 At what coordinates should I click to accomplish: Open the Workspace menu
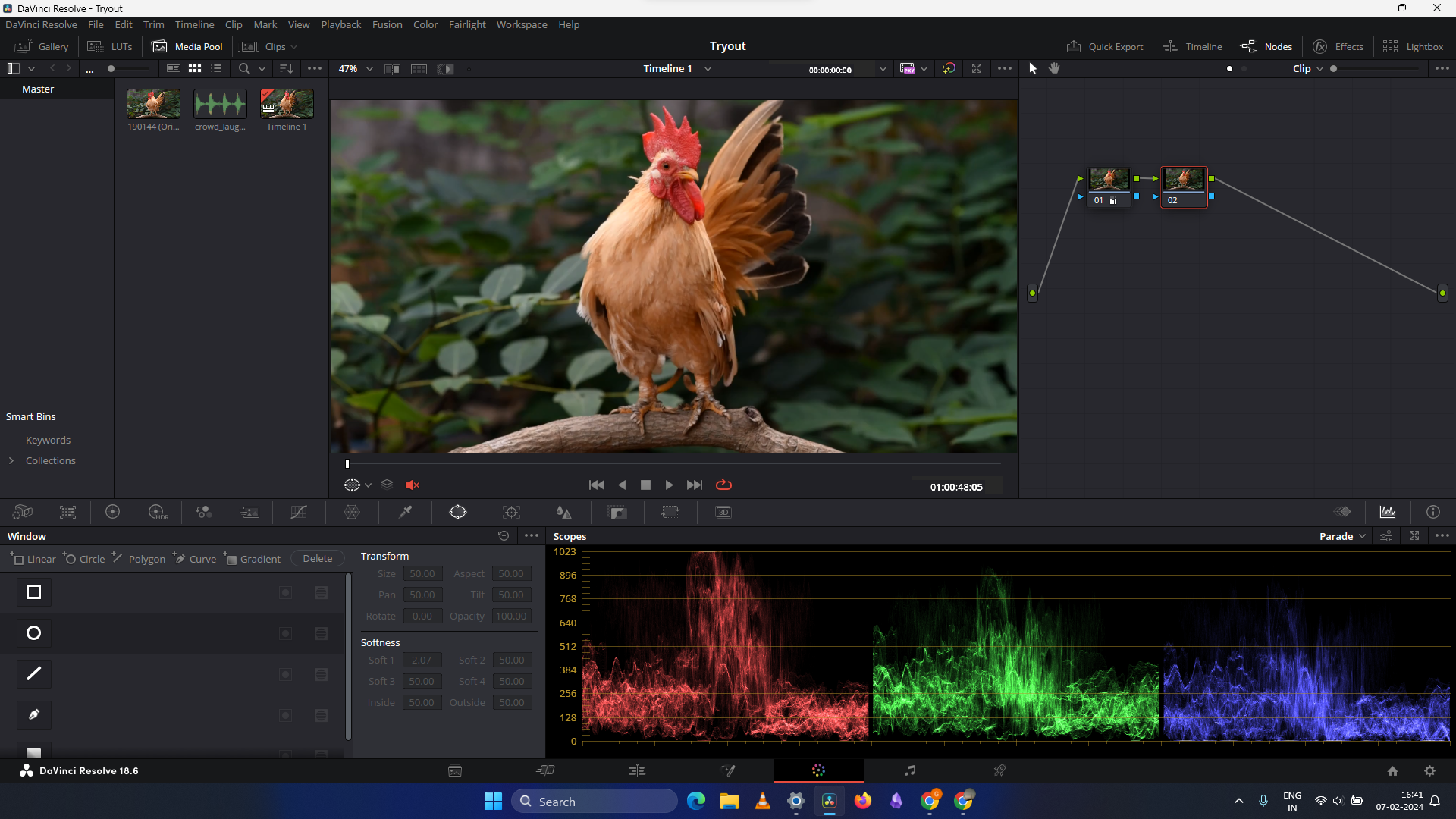click(x=522, y=25)
